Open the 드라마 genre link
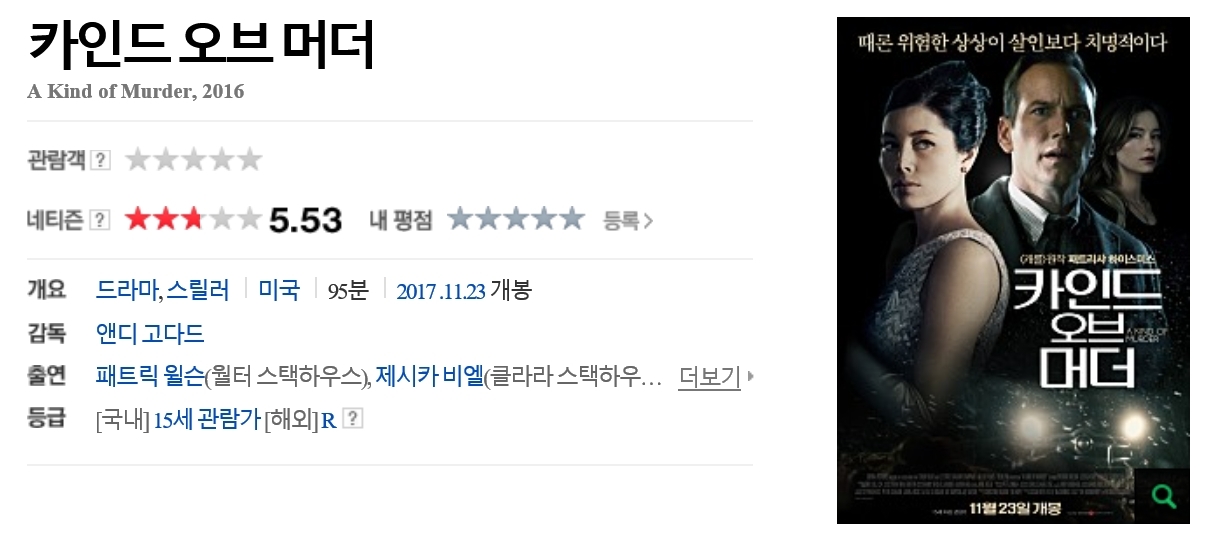The height and width of the screenshot is (536, 1207). (x=126, y=291)
